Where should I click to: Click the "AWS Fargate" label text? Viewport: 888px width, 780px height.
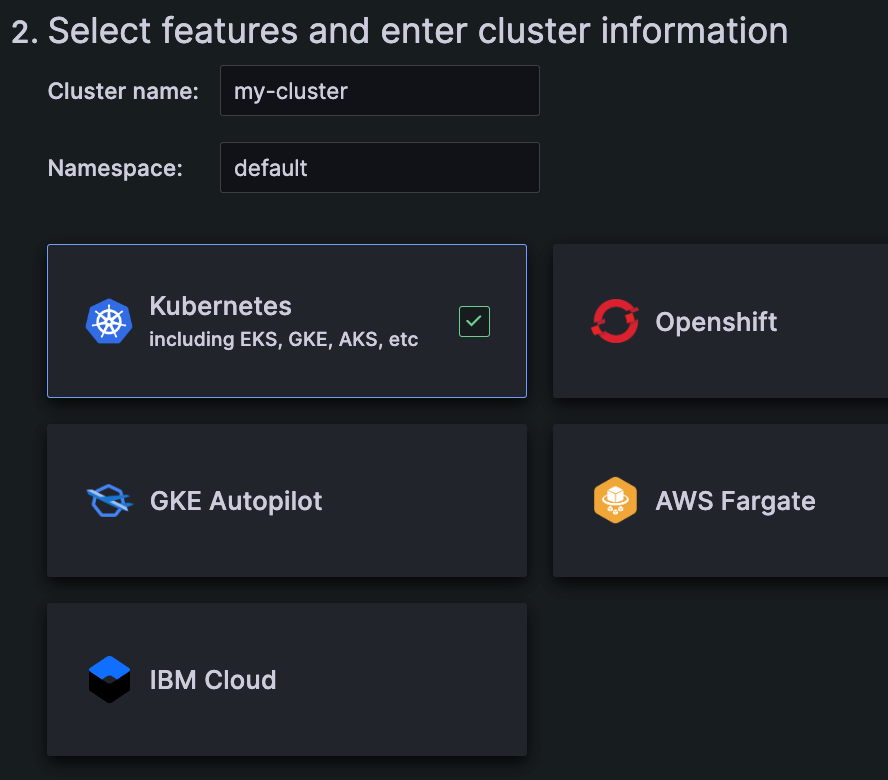735,501
